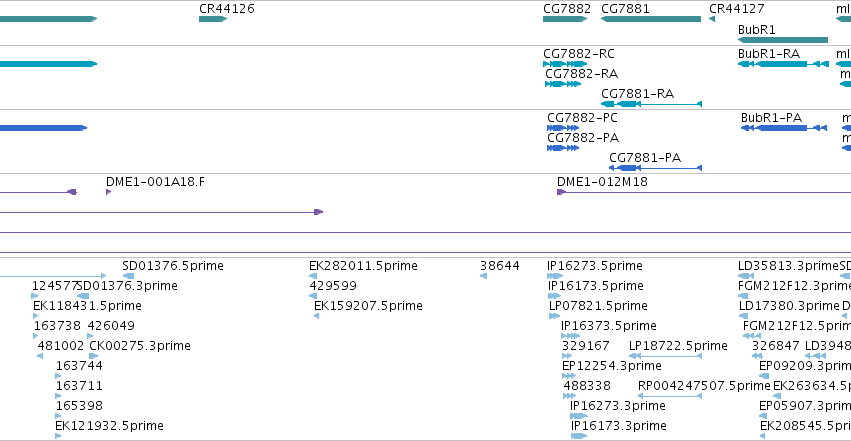The width and height of the screenshot is (851, 441).
Task: Click the LD17380.3prime EST label
Action: pos(789,306)
